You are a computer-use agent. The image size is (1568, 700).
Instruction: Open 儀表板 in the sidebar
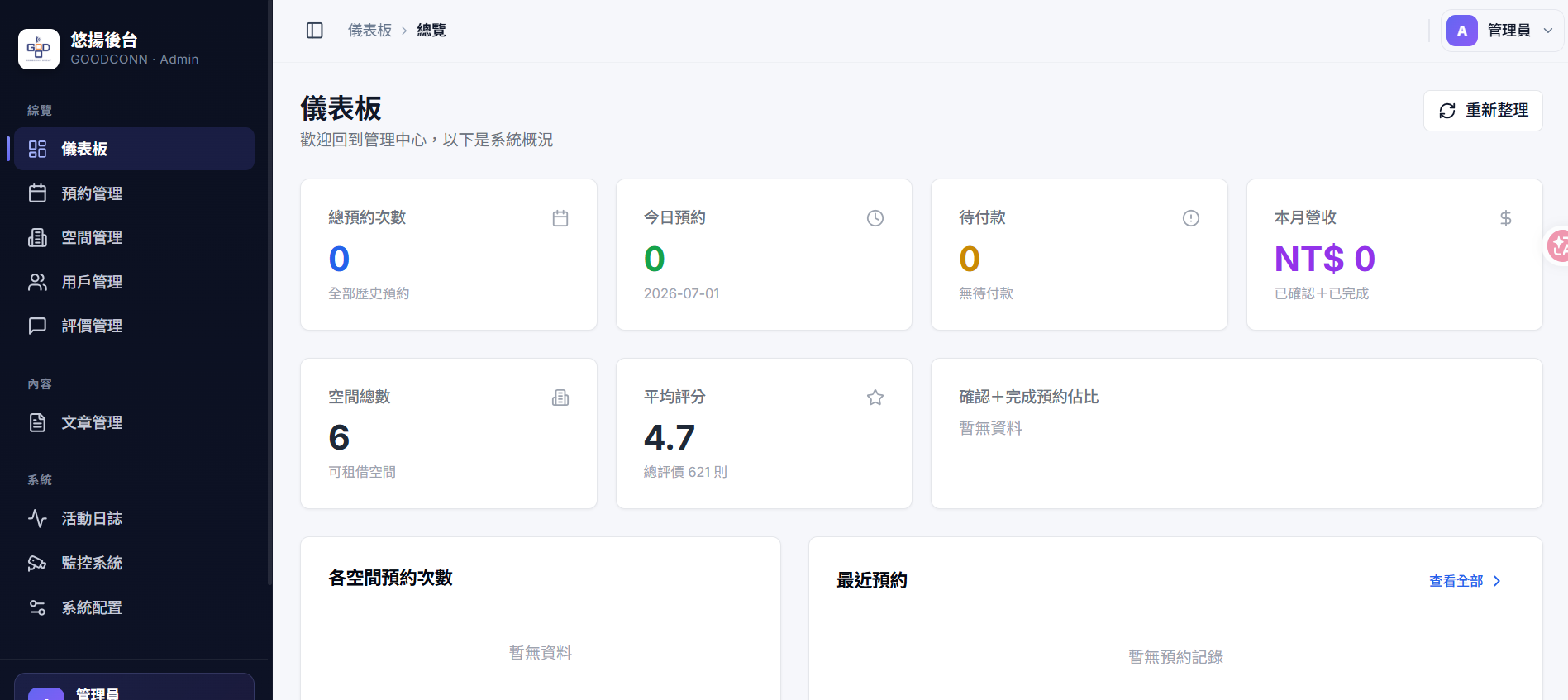click(x=134, y=149)
